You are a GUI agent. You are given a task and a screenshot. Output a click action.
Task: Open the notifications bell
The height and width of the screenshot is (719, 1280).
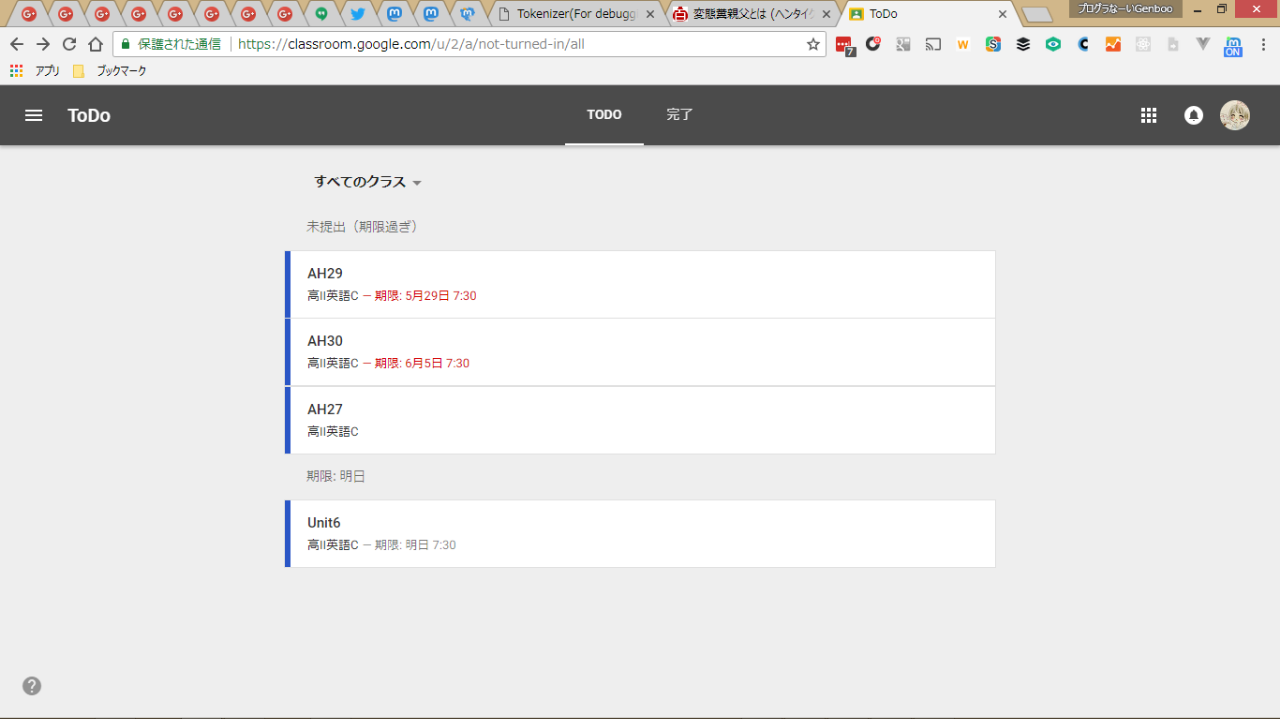pos(1193,115)
